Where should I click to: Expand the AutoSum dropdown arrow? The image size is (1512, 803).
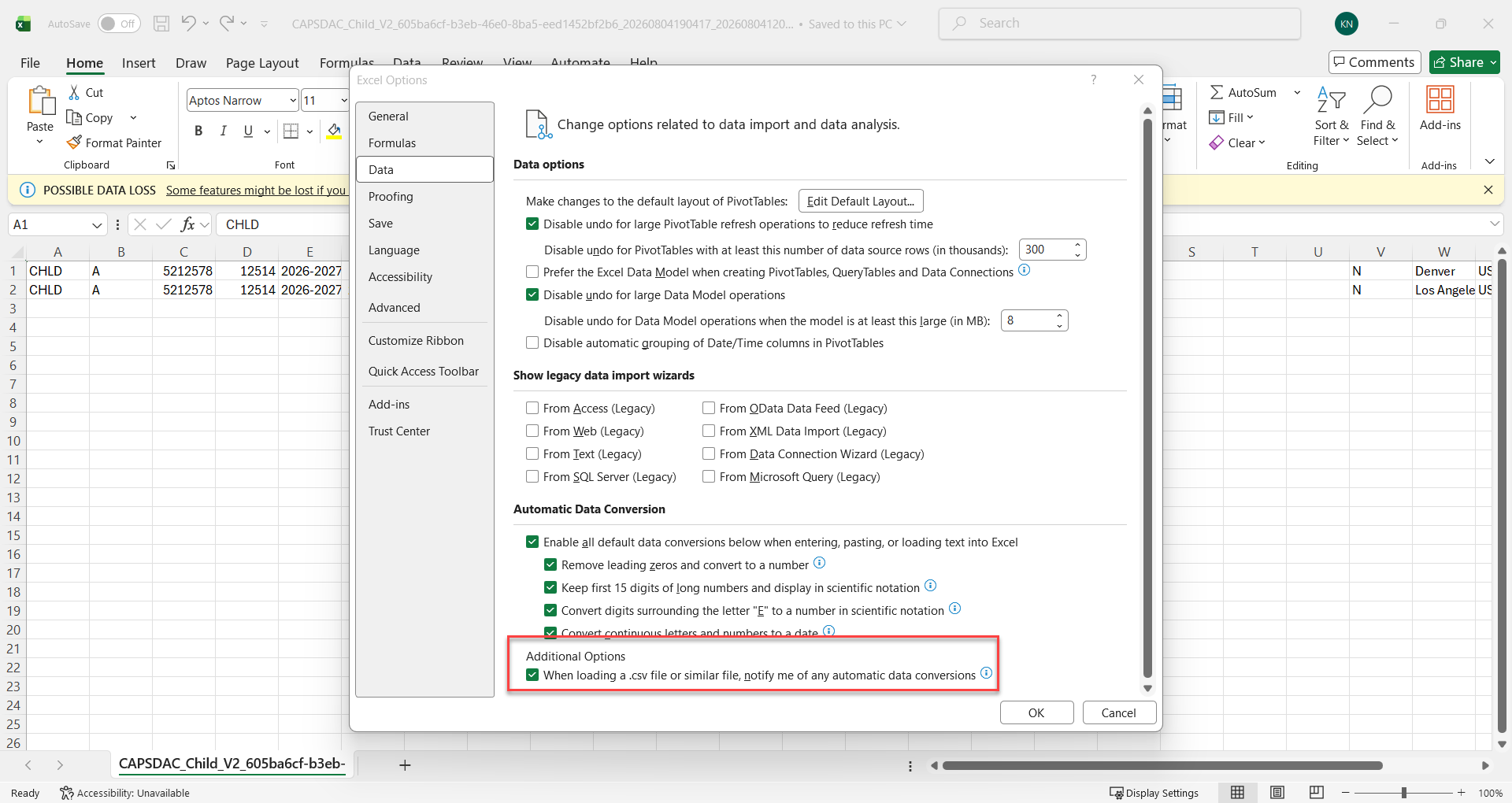pos(1297,93)
